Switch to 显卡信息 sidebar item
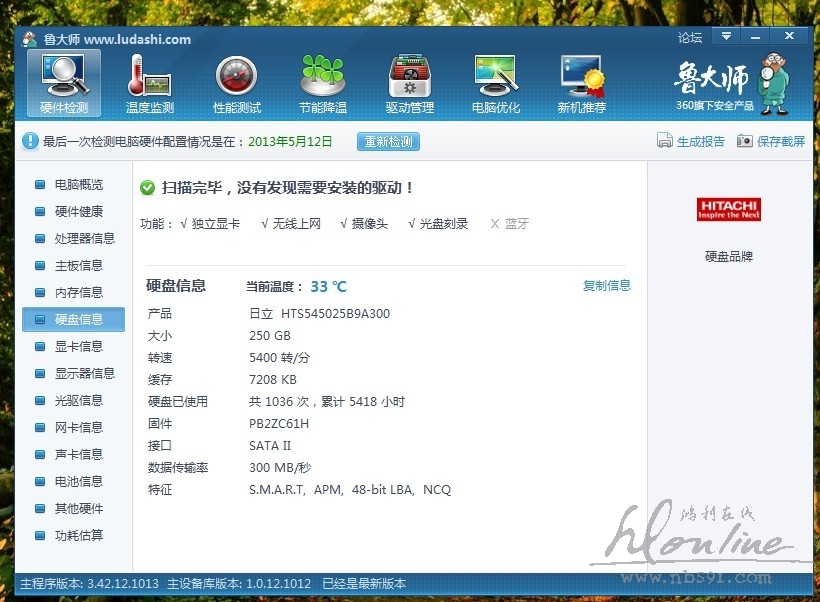The height and width of the screenshot is (602, 820). coord(77,347)
